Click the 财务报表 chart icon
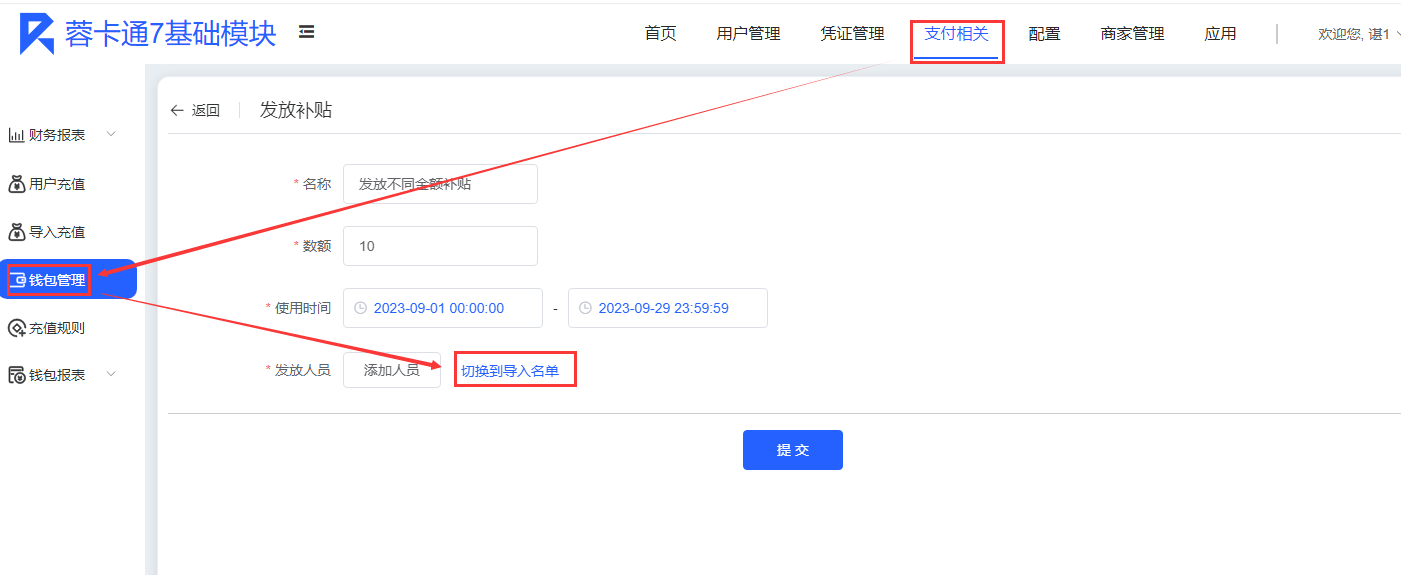Image resolution: width=1401 pixels, height=575 pixels. tap(16, 136)
